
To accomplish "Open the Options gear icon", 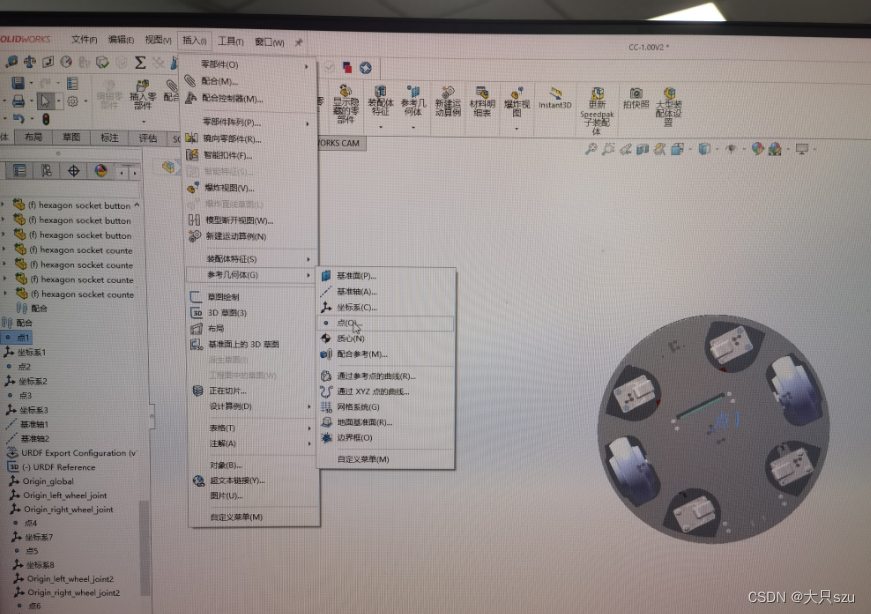I will coord(72,101).
